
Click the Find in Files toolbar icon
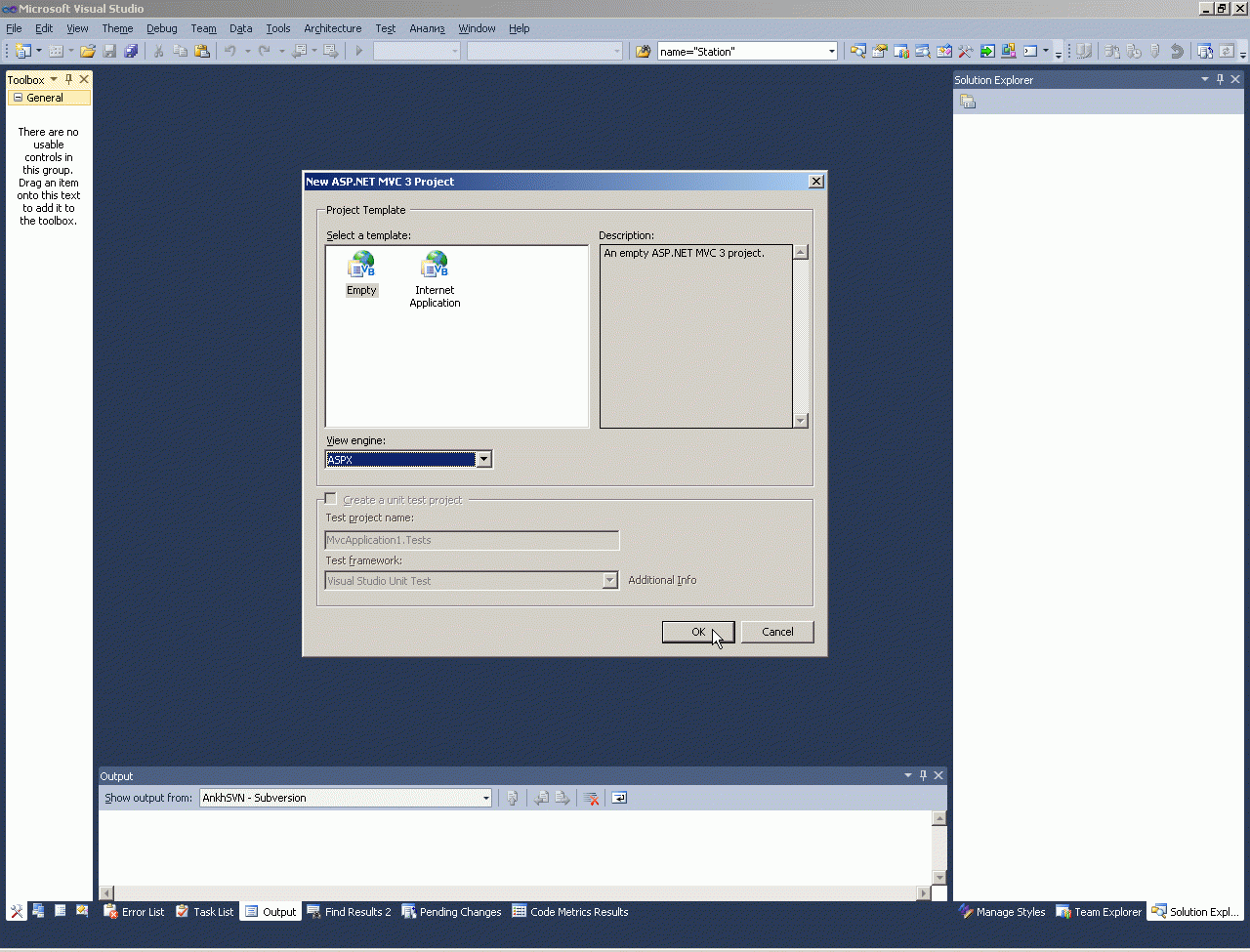[x=643, y=51]
